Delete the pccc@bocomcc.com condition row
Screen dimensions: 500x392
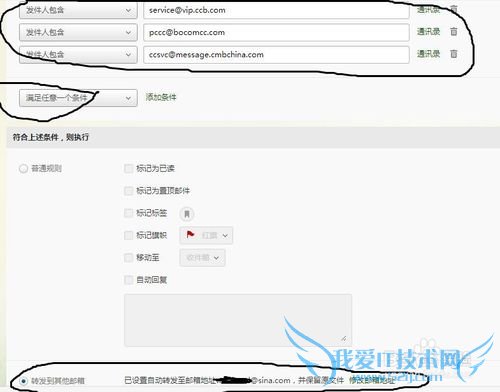click(x=454, y=32)
